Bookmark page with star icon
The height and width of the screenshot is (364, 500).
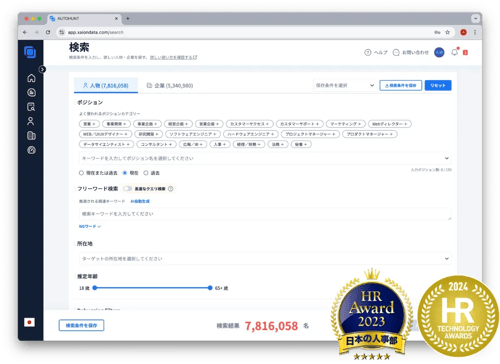pos(447,32)
